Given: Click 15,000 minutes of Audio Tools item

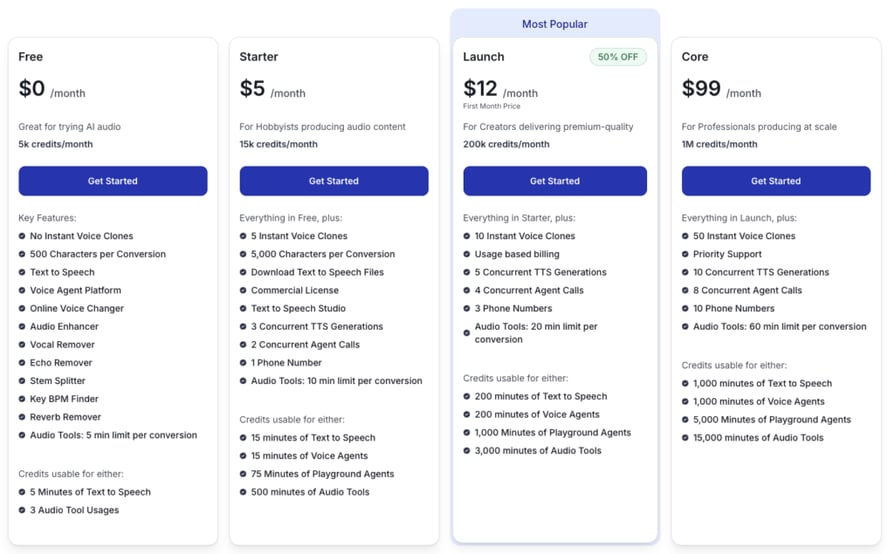Looking at the screenshot, I should [x=758, y=438].
